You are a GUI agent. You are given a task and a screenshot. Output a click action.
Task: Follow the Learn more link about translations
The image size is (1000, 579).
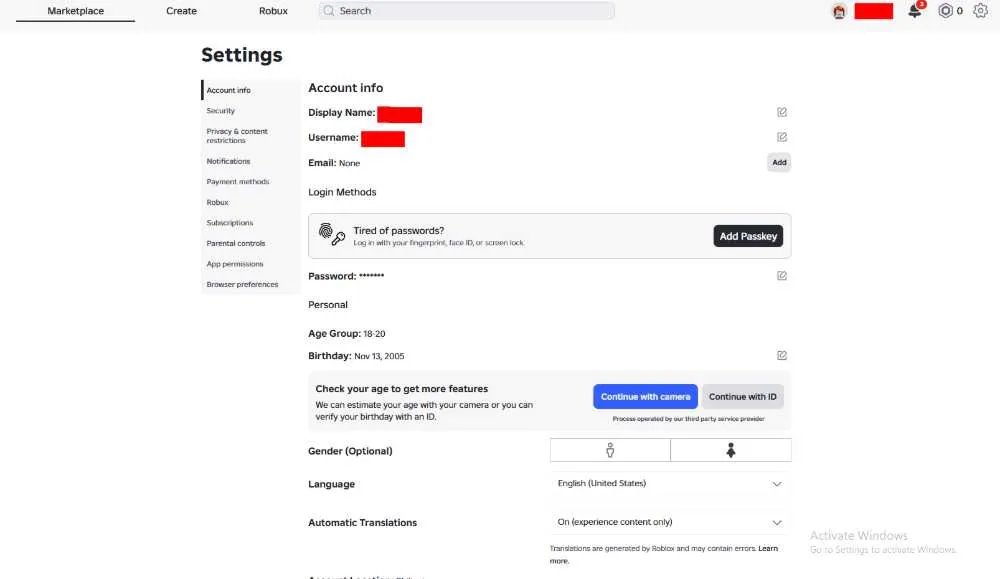coord(768,548)
